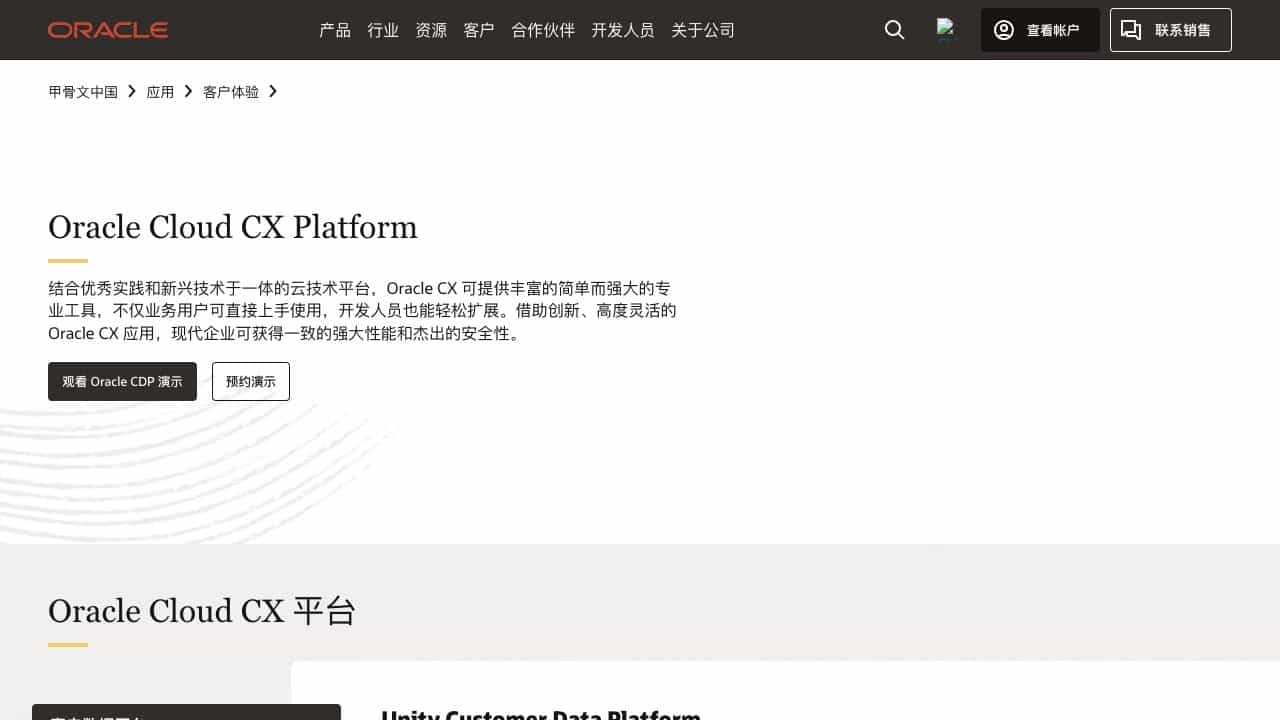Open the 关于公司 navigation dropdown
Image resolution: width=1280 pixels, height=720 pixels.
pyautogui.click(x=702, y=30)
